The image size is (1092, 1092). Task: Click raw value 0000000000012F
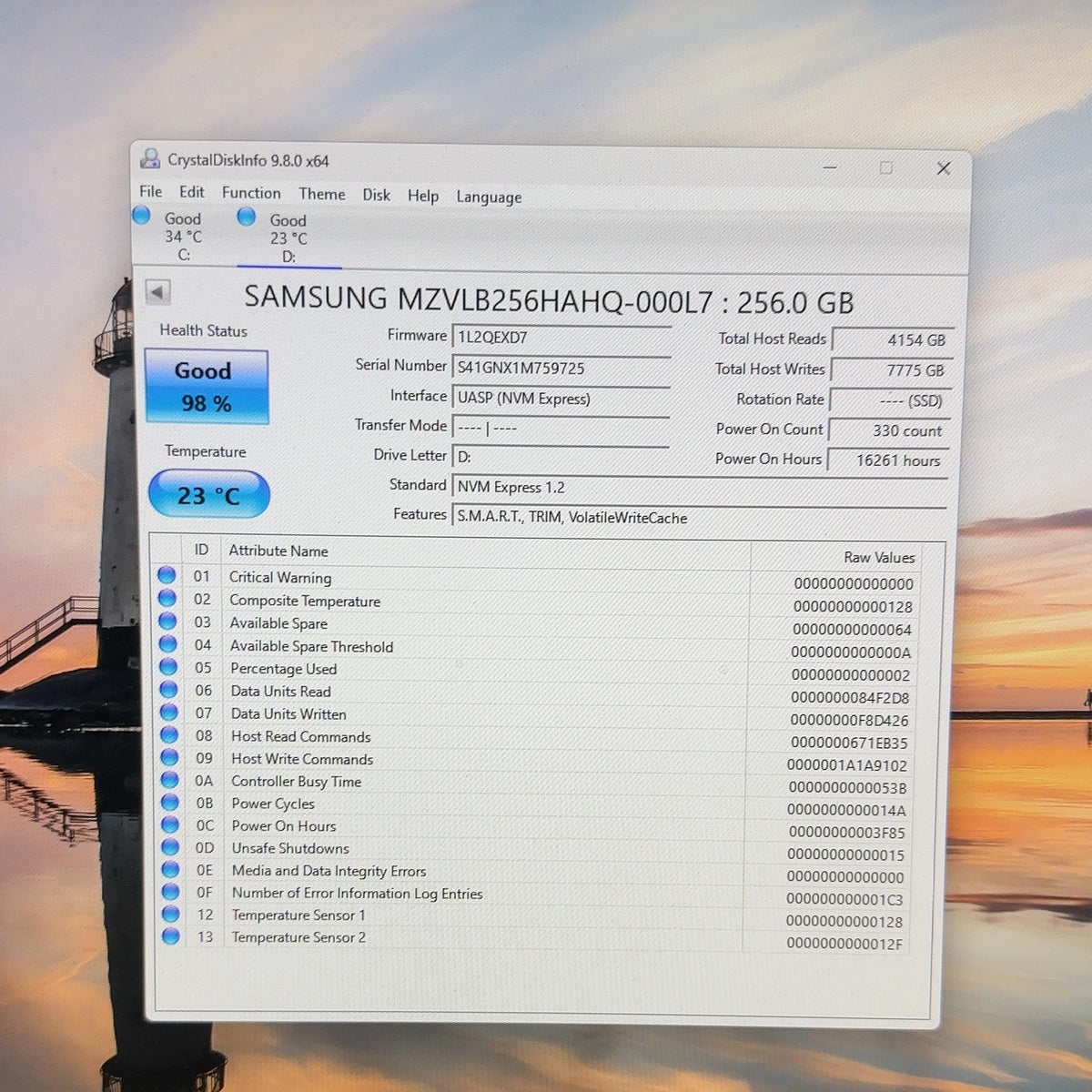click(x=845, y=944)
